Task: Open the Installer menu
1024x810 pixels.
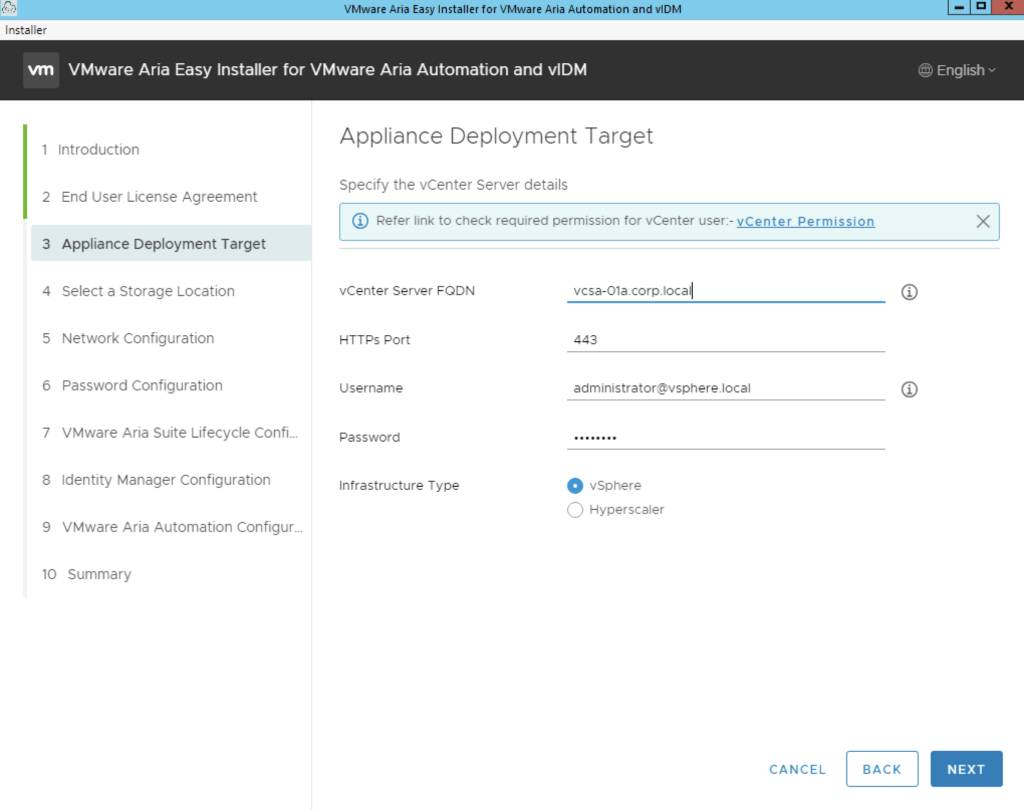Action: 25,30
